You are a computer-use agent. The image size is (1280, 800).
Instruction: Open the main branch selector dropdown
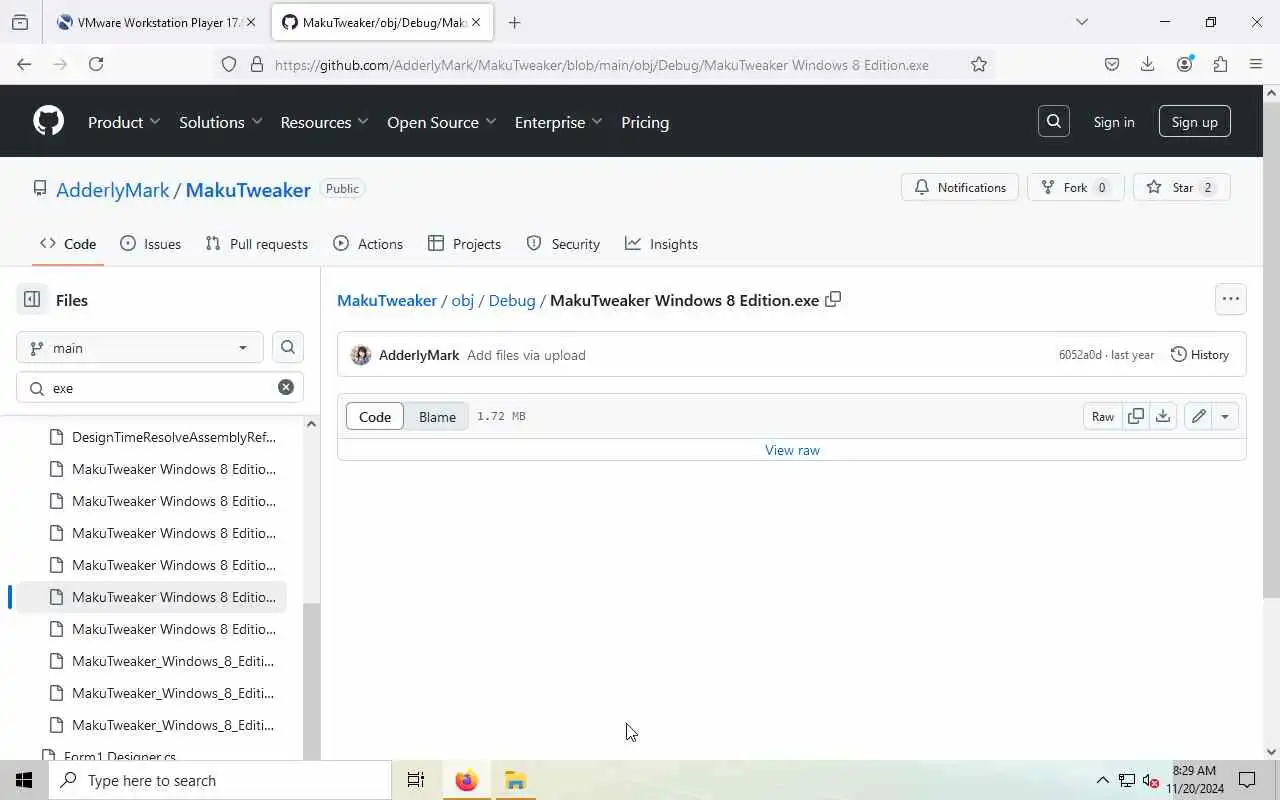[x=140, y=348]
